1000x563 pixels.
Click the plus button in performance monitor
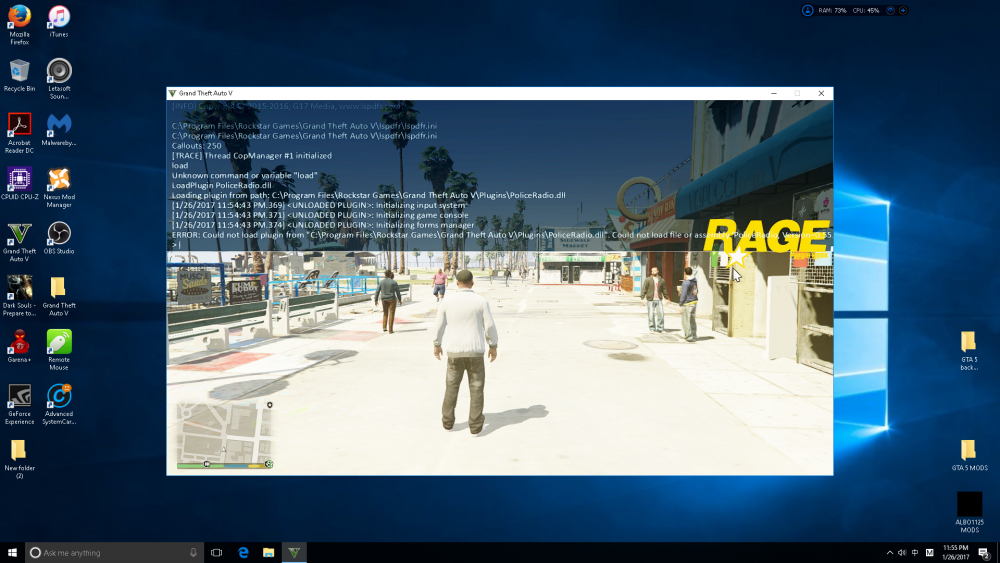tap(903, 10)
